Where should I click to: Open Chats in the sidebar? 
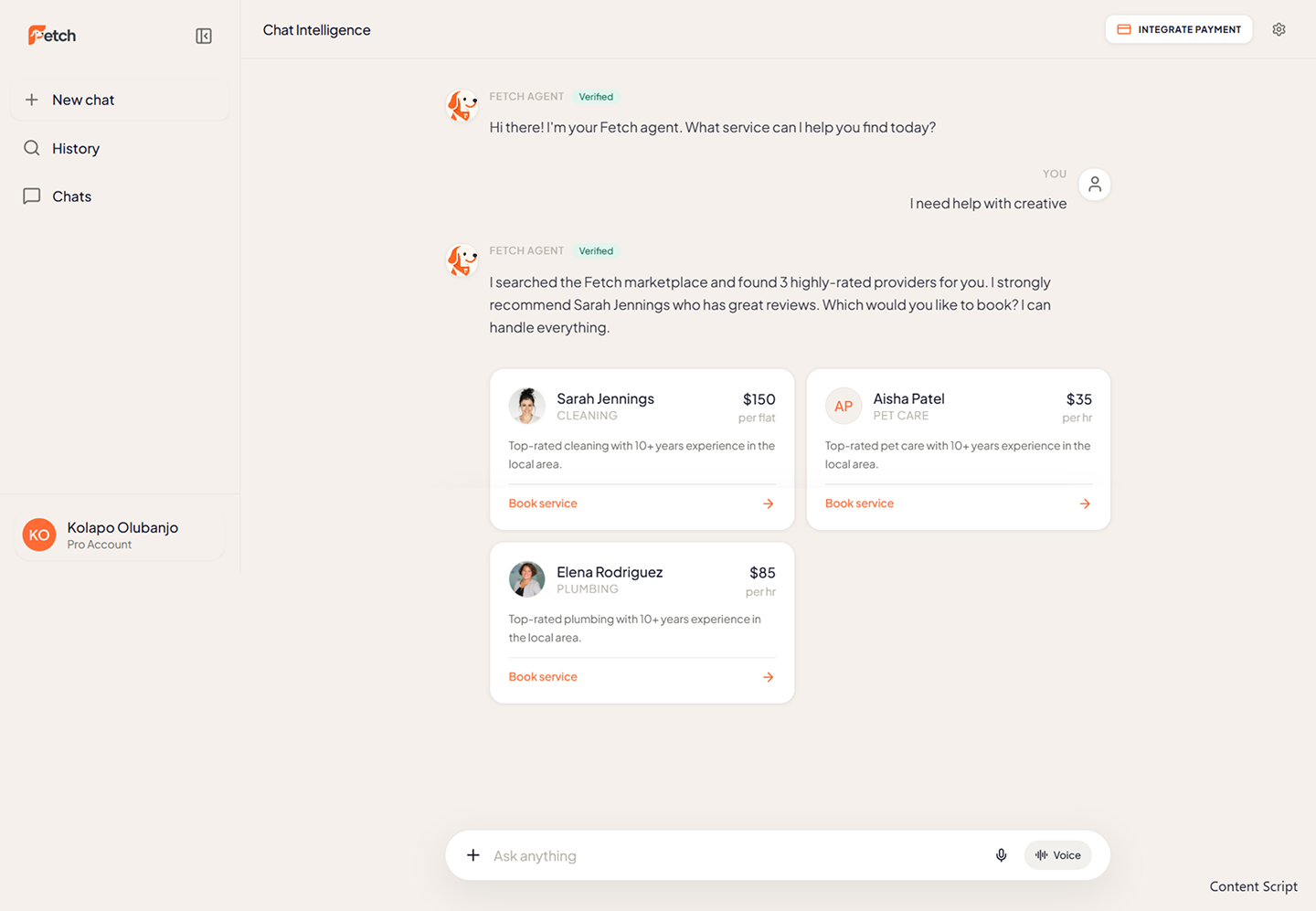pyautogui.click(x=120, y=196)
